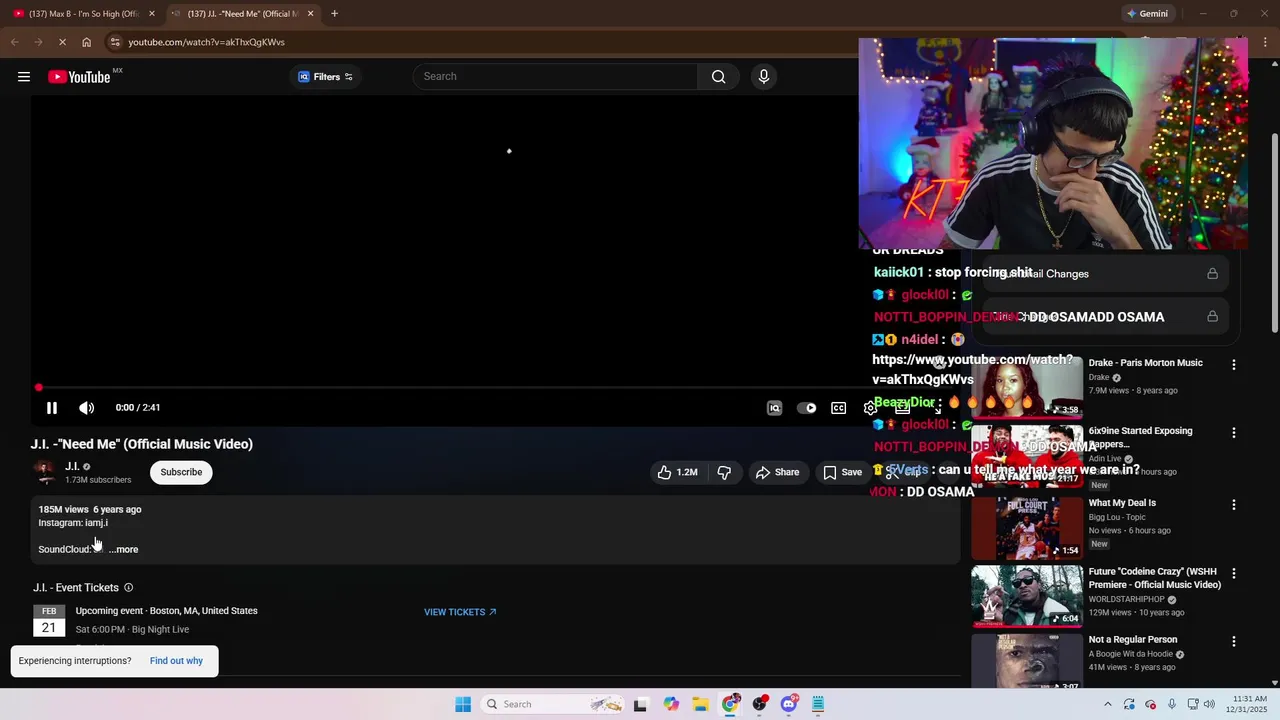
Task: Select the J.I. Need Me browser tab
Action: click(237, 14)
